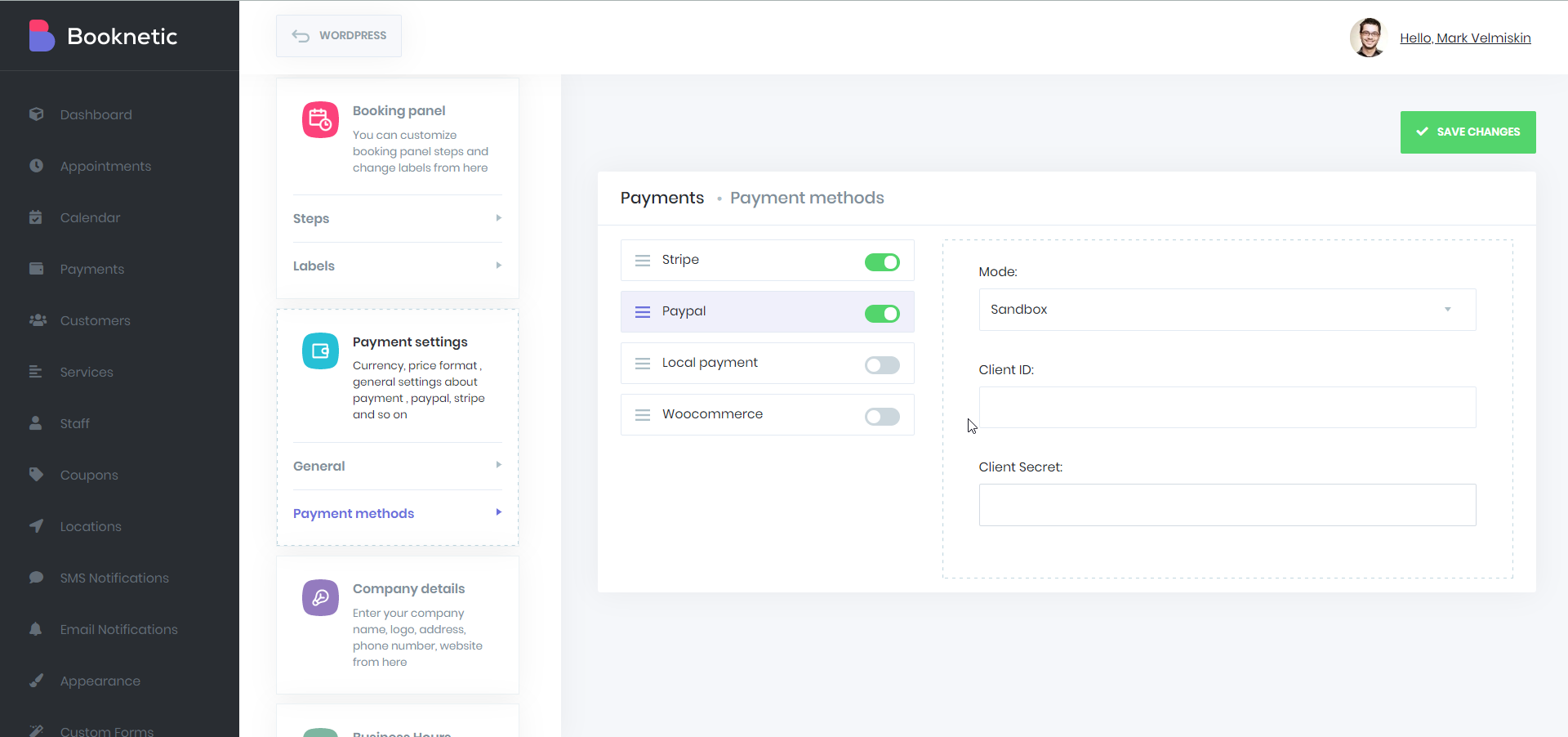
Task: Open Dashboard from the sidebar menu
Action: pyautogui.click(x=96, y=114)
